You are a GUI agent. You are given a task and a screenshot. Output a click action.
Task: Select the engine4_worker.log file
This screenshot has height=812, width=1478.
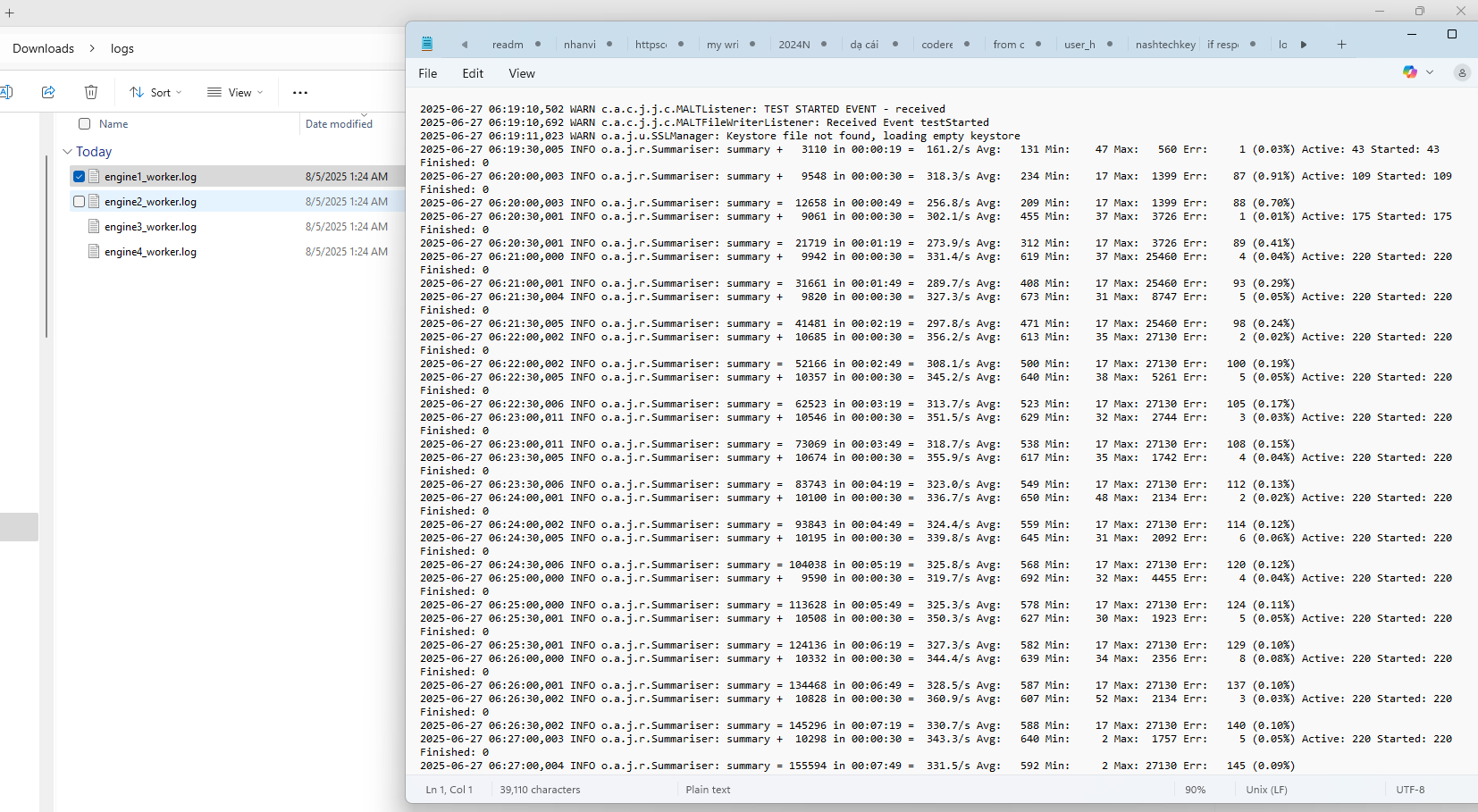point(150,252)
